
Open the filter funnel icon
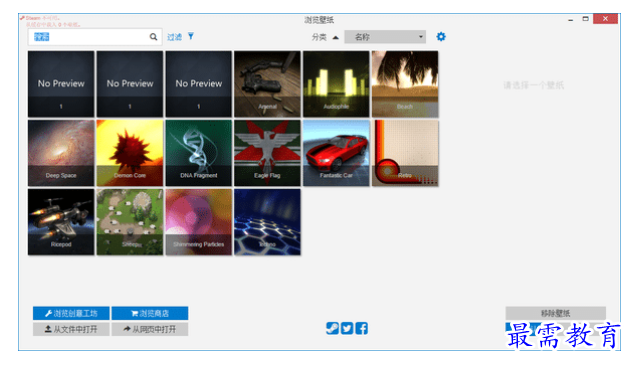point(191,36)
